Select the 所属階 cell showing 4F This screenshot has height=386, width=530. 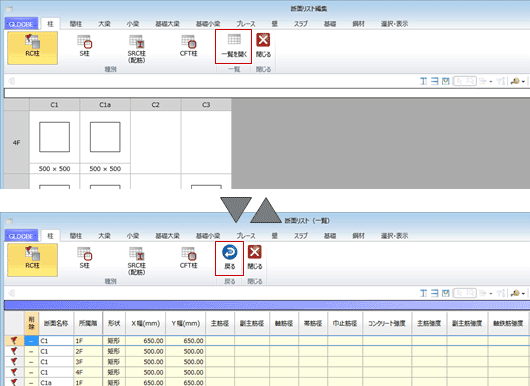coord(88,372)
